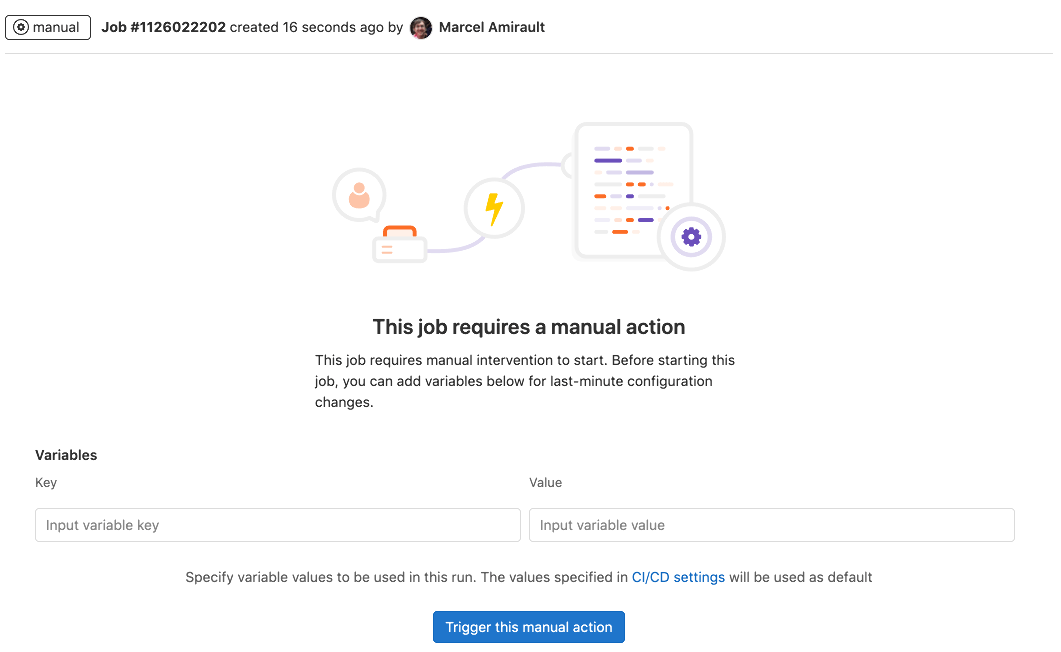Click Marcel Amirault's name
The image size is (1061, 652).
(x=491, y=27)
